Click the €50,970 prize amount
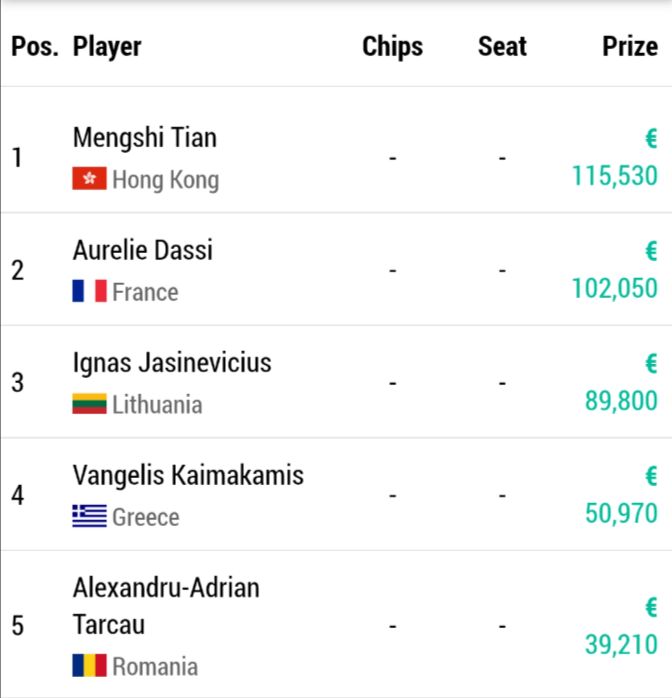Viewport: 672px width, 698px height. click(x=621, y=514)
